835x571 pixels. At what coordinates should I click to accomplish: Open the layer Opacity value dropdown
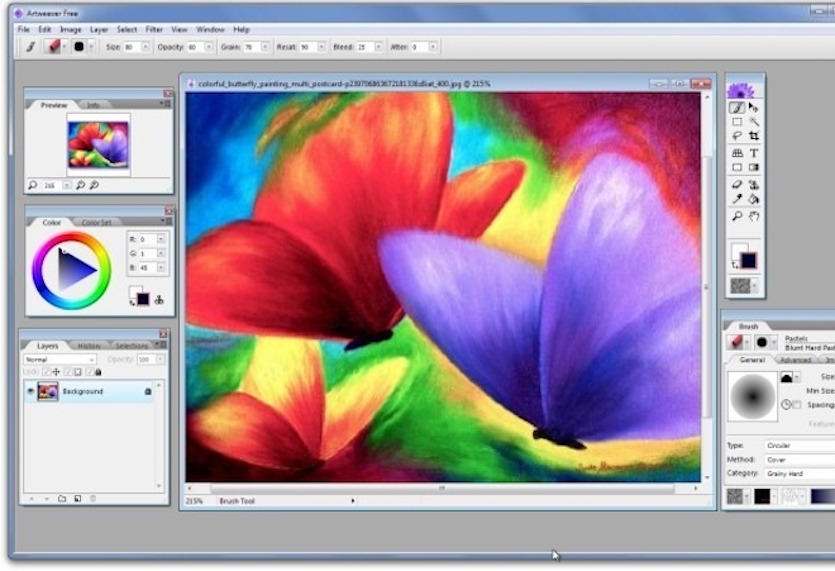tap(160, 360)
